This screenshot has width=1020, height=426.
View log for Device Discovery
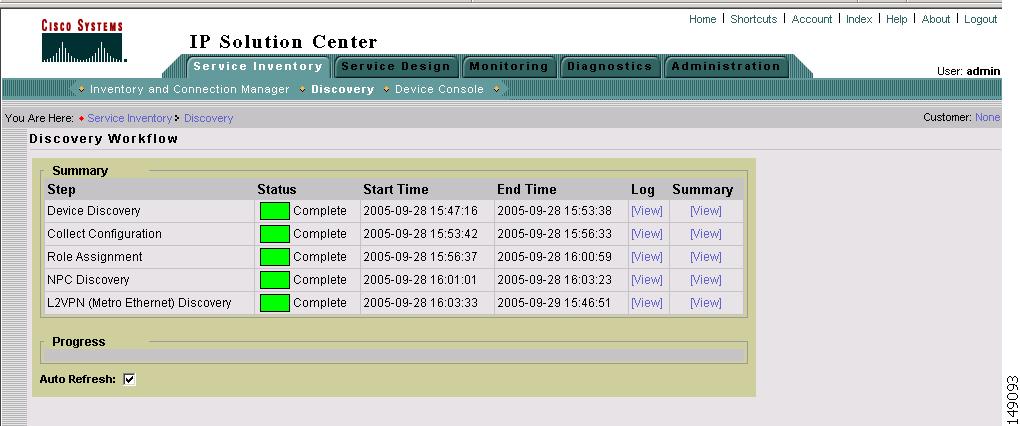(647, 211)
